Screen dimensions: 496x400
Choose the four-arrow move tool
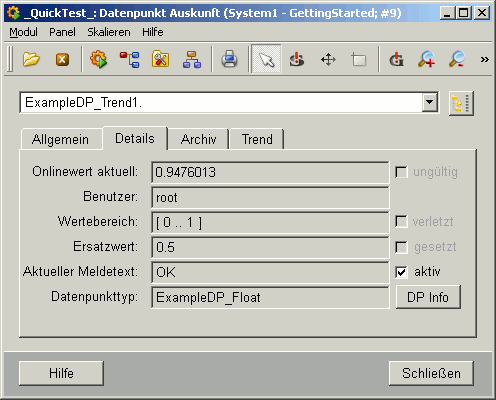(328, 60)
